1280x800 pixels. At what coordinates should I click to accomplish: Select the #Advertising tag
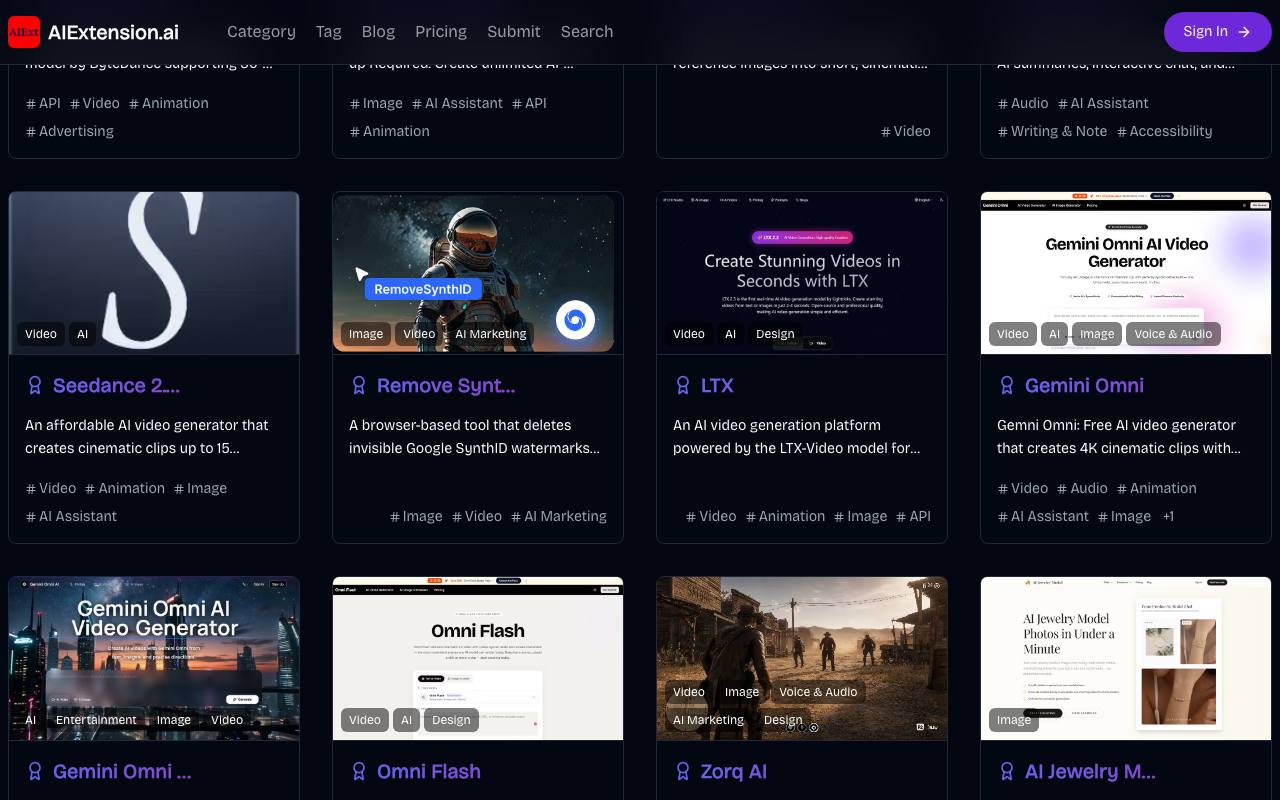point(70,131)
